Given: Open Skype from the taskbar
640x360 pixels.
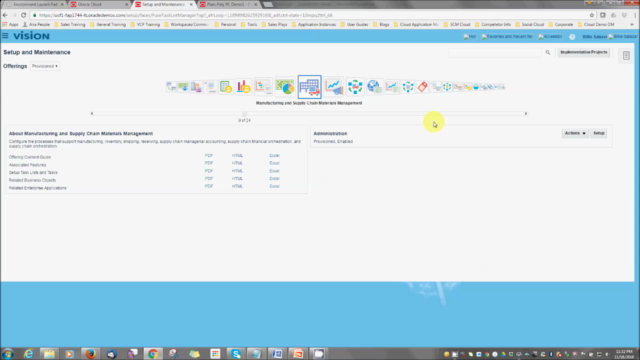Looking at the screenshot, I should point(236,353).
